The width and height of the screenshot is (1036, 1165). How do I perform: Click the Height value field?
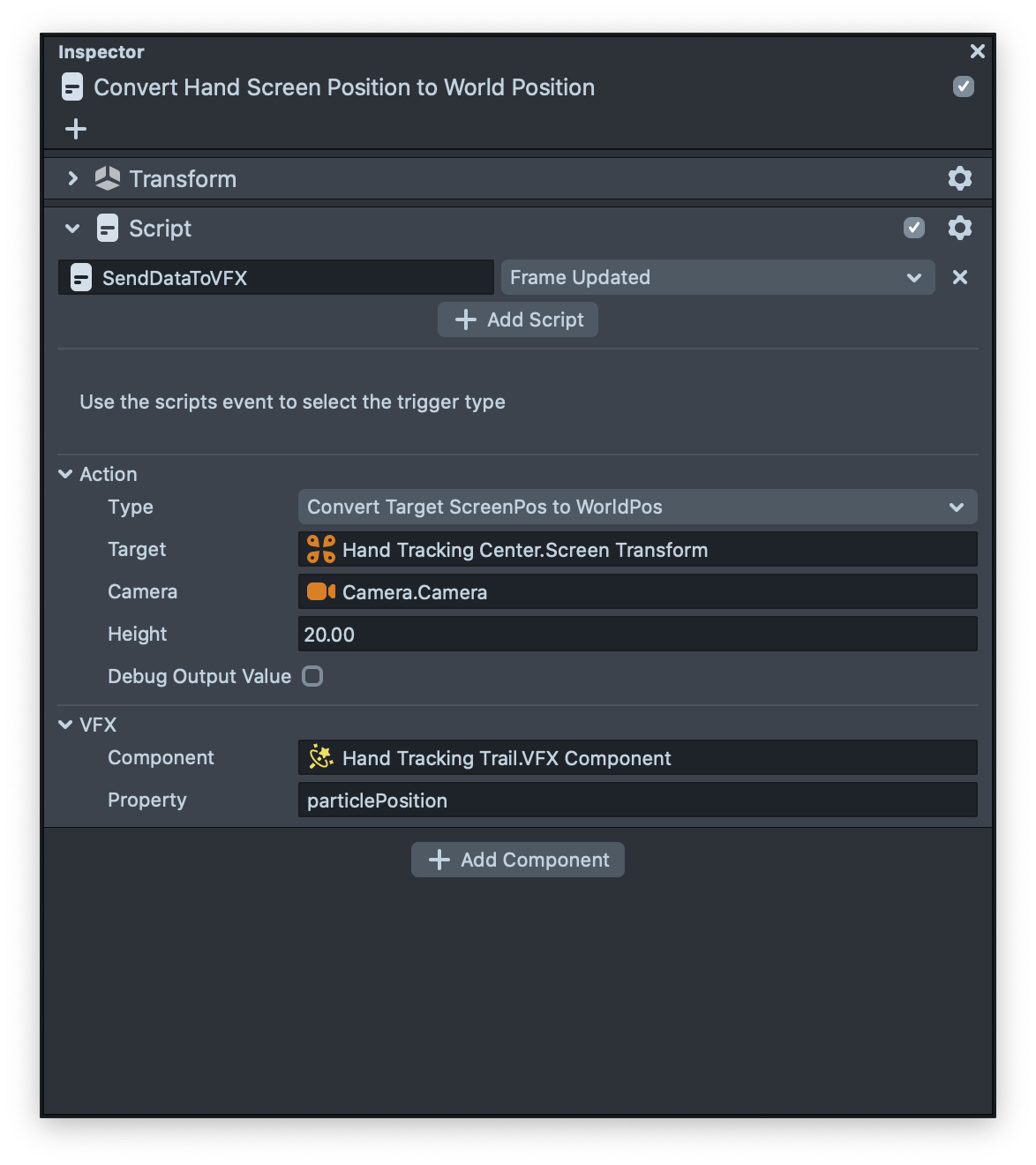(x=637, y=634)
